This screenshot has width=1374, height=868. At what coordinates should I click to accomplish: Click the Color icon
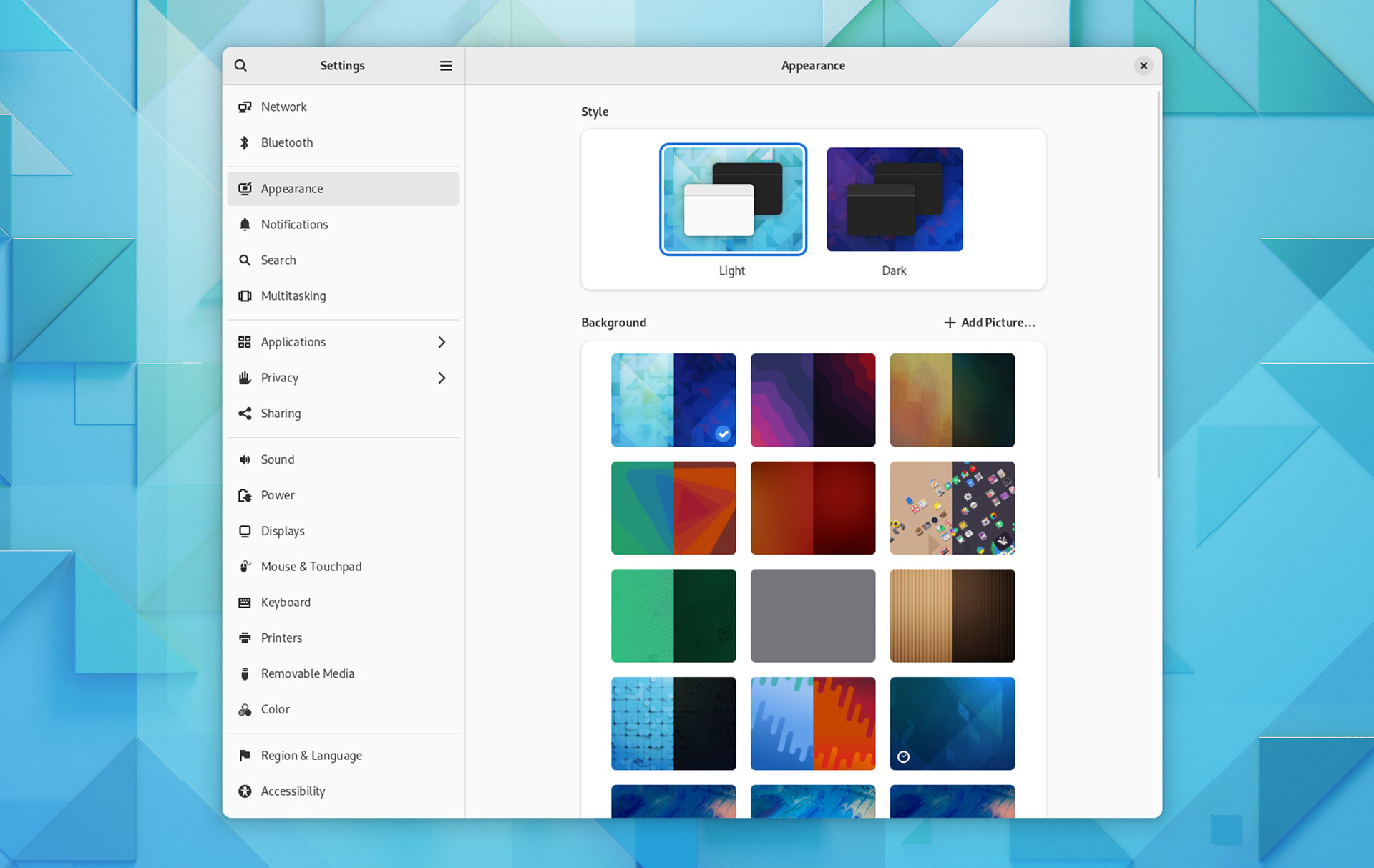pyautogui.click(x=245, y=710)
